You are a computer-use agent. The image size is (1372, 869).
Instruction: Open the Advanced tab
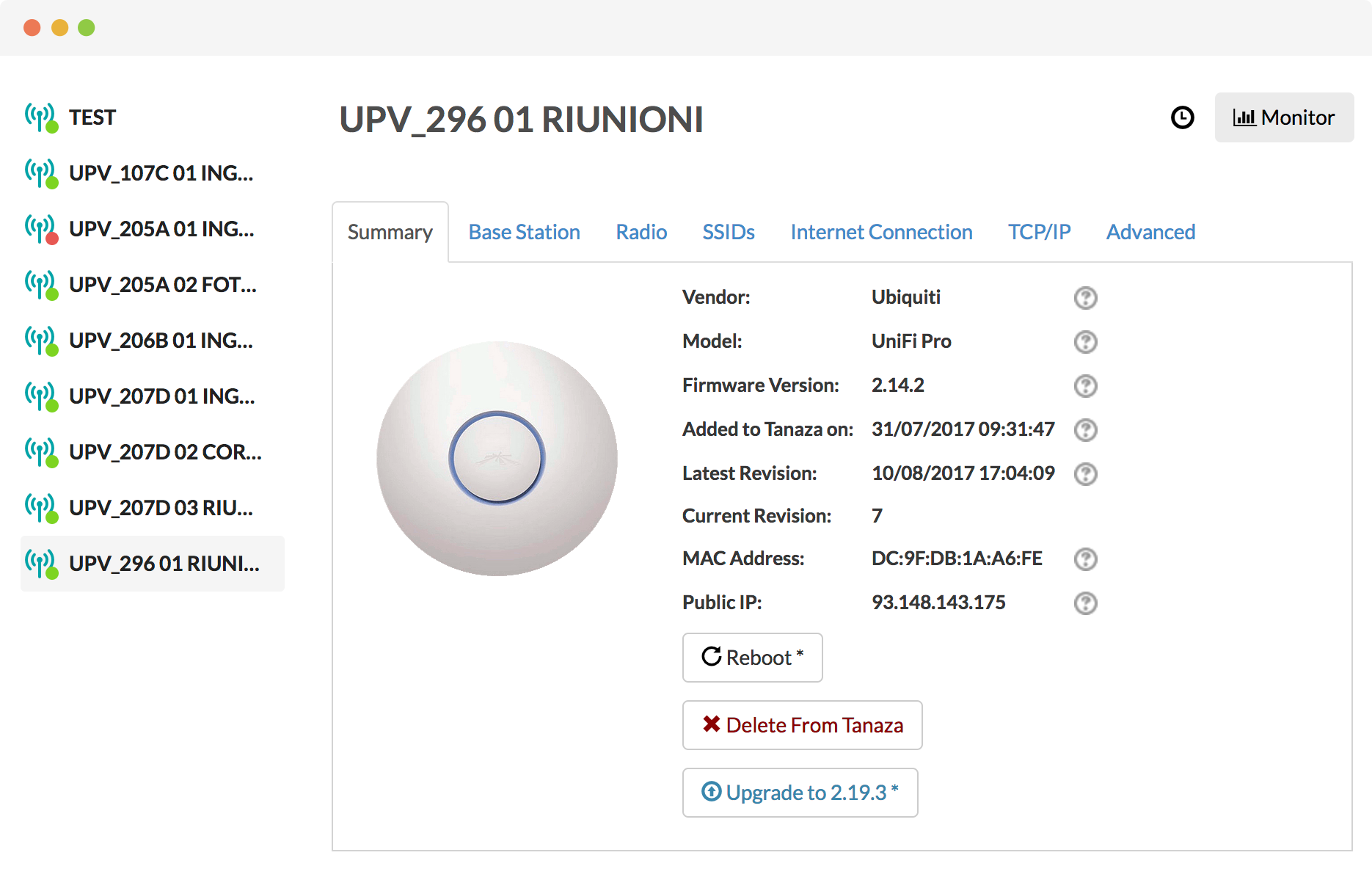pyautogui.click(x=1150, y=232)
